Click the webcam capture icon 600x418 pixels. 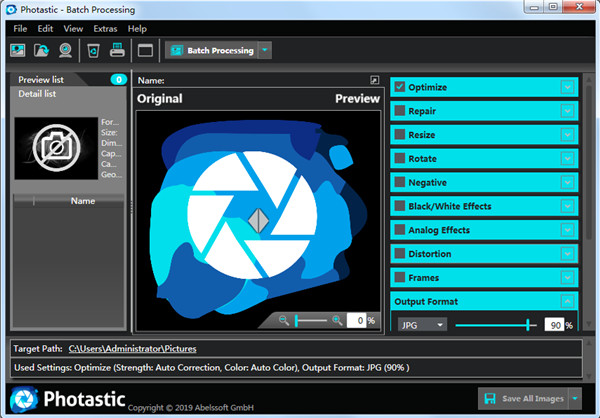[x=65, y=50]
